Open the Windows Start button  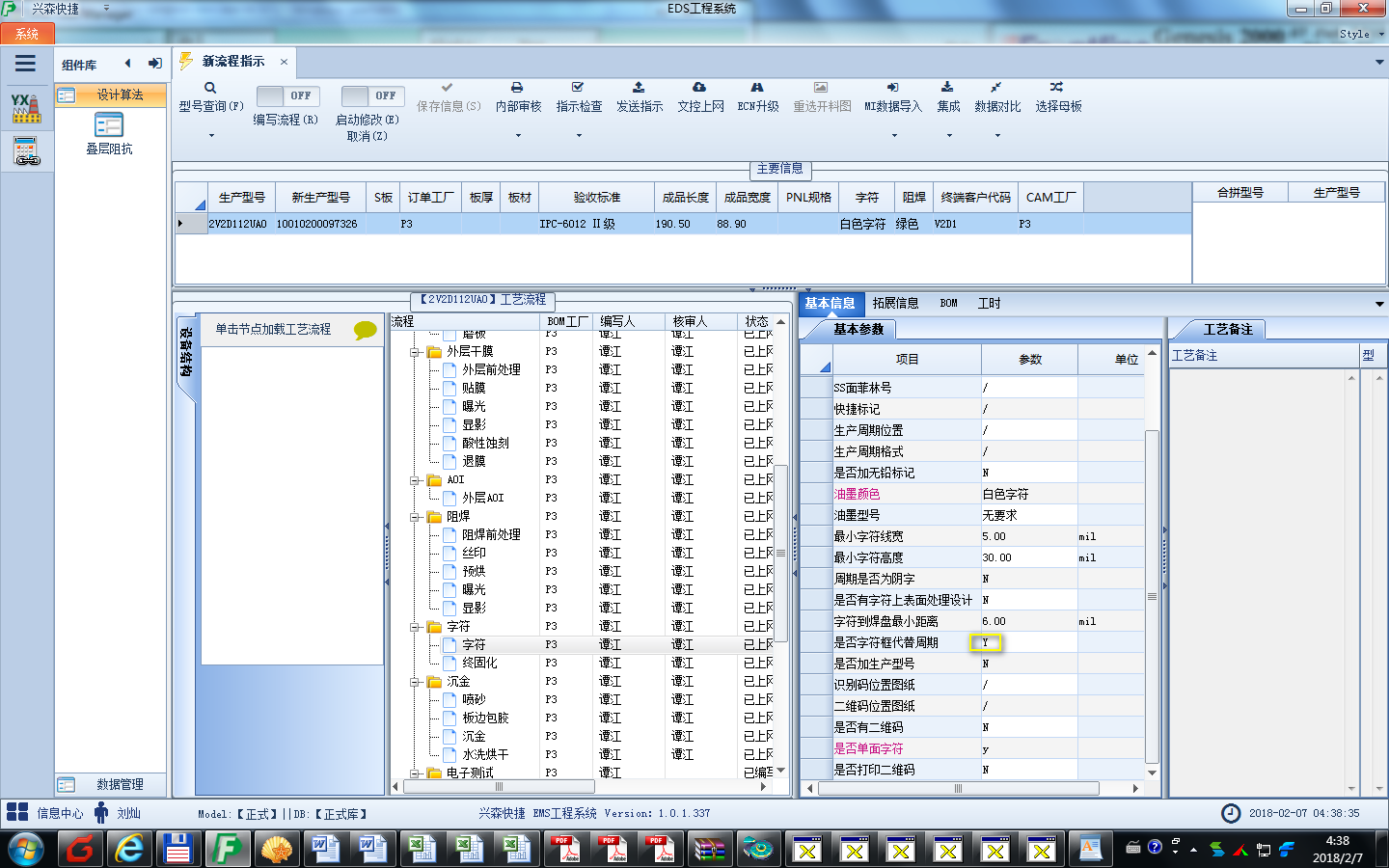pos(26,850)
